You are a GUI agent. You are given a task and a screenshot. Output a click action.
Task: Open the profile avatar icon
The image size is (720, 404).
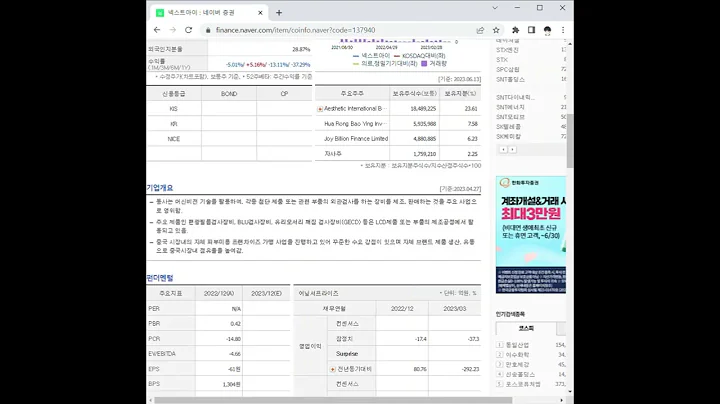point(547,30)
